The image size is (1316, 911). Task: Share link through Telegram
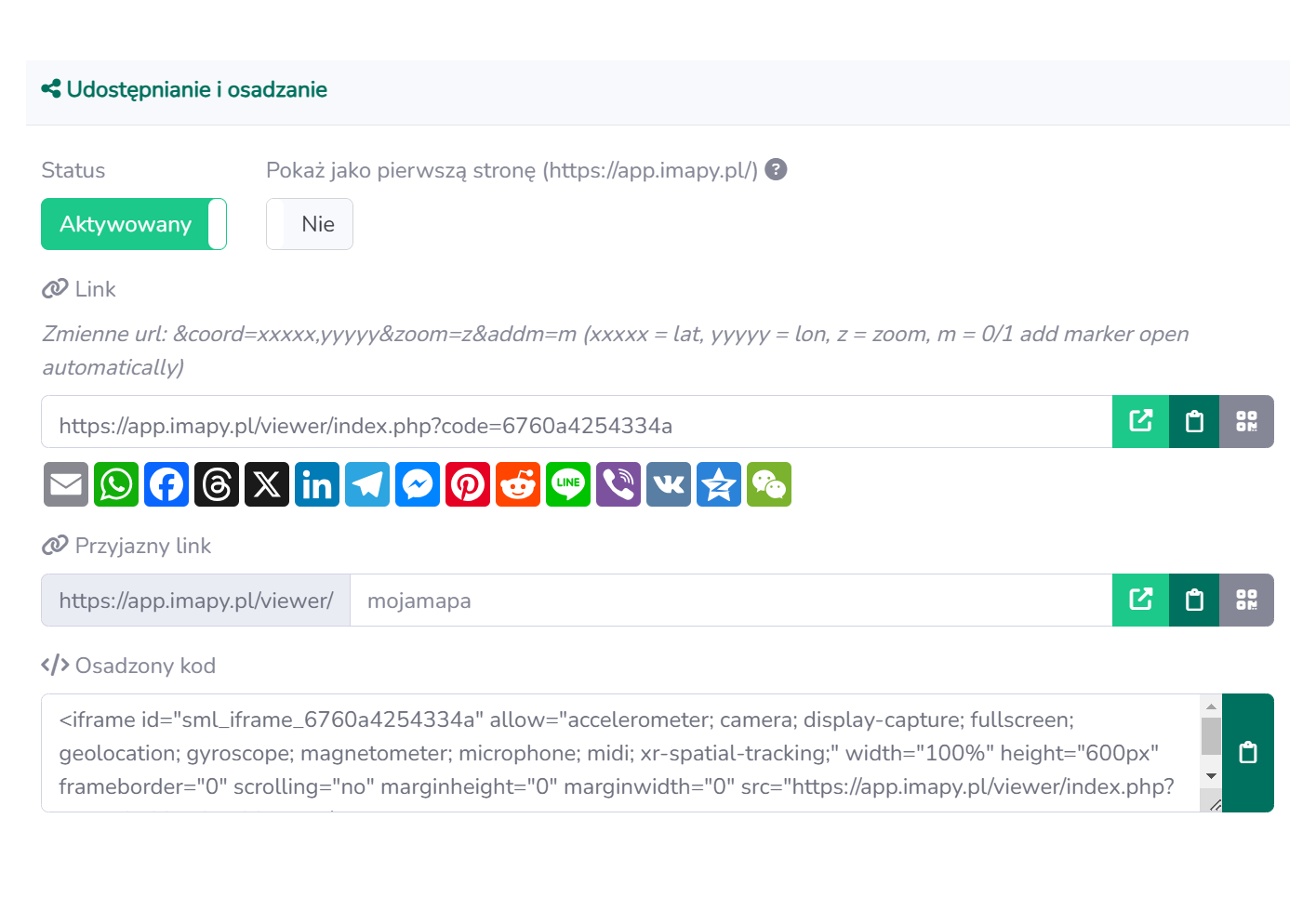tap(367, 484)
